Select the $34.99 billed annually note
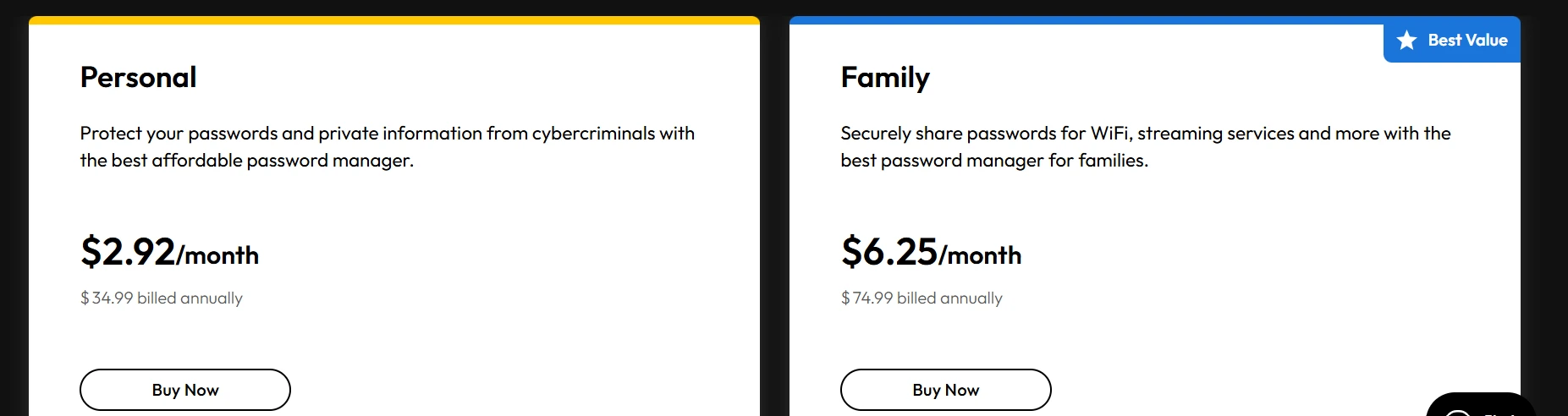1568x416 pixels. tap(162, 298)
